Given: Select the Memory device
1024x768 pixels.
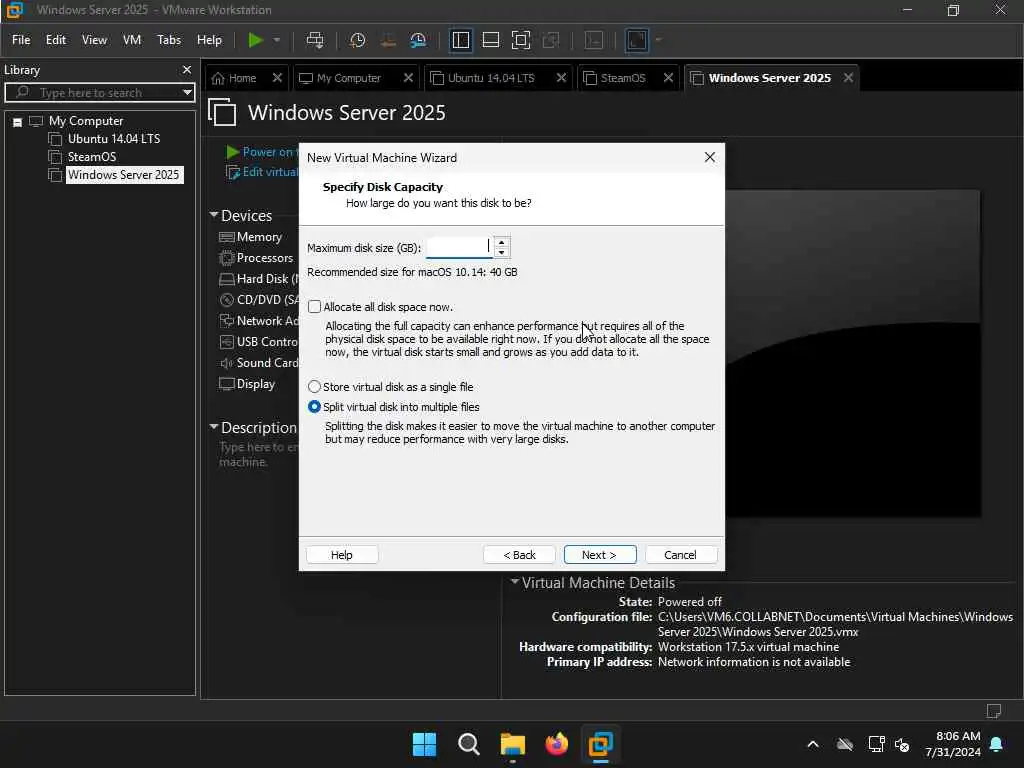Looking at the screenshot, I should pyautogui.click(x=251, y=236).
